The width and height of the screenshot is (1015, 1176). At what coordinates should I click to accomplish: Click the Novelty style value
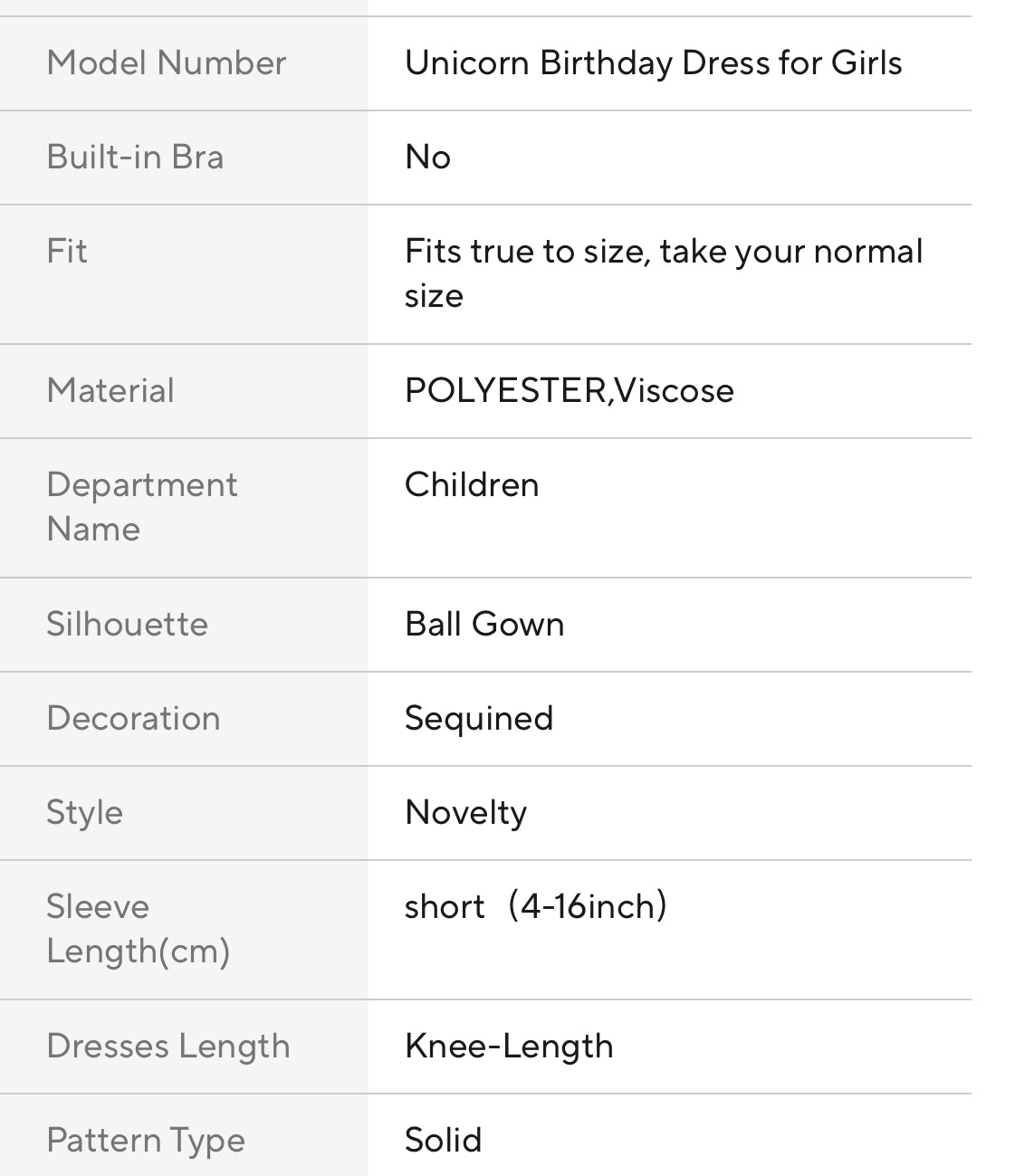(465, 813)
